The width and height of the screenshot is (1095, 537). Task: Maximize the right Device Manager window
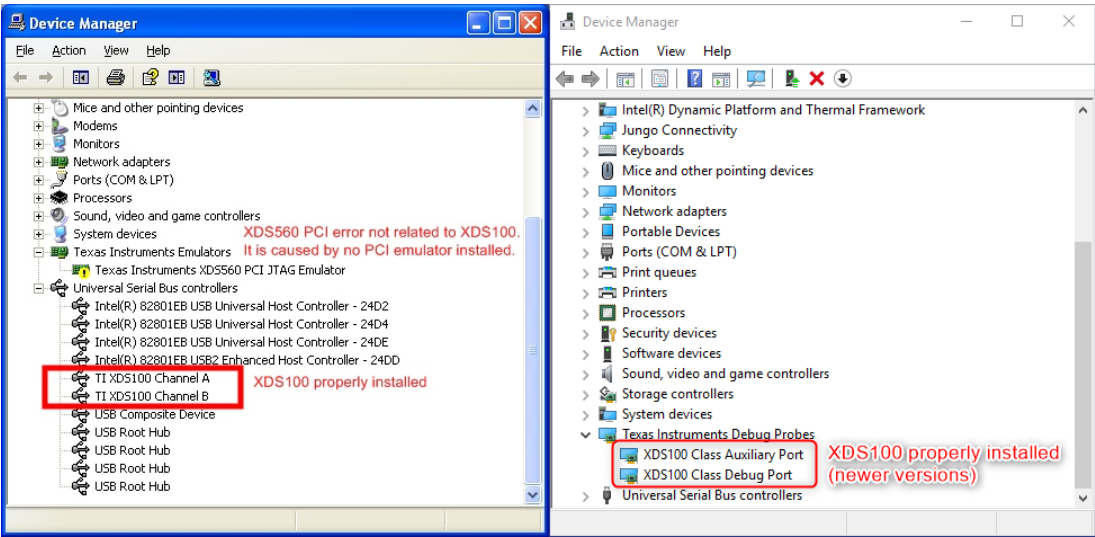(x=1017, y=22)
